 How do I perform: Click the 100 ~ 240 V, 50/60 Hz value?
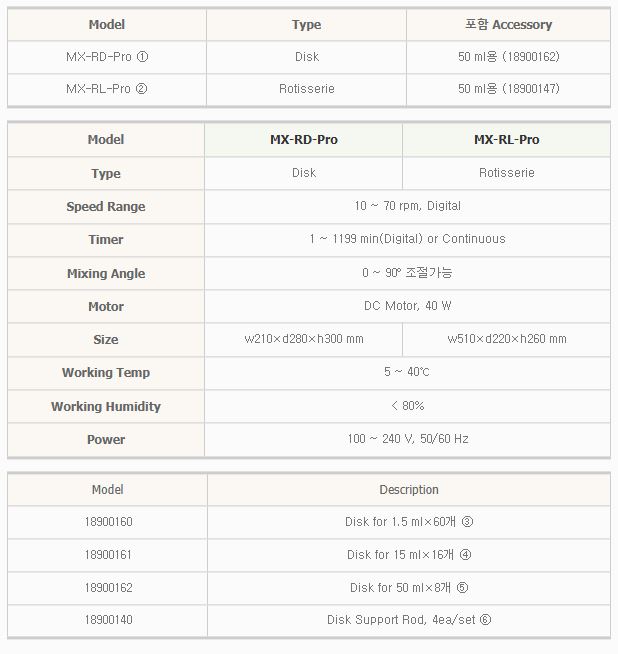point(407,439)
